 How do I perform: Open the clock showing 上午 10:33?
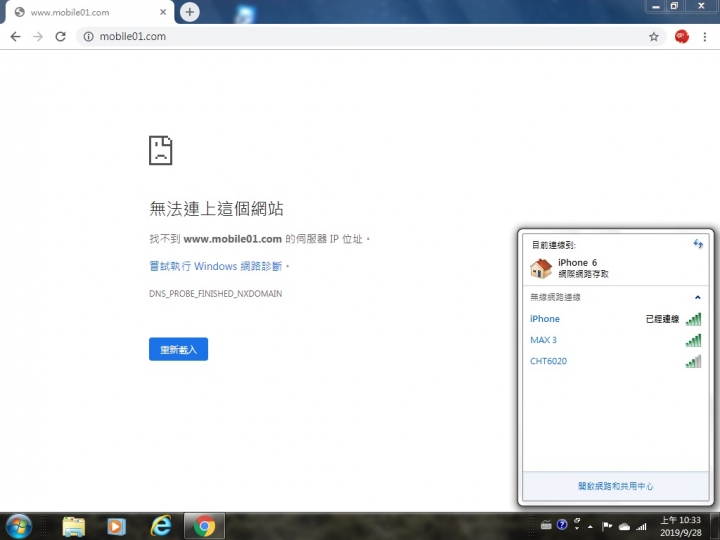pos(681,526)
